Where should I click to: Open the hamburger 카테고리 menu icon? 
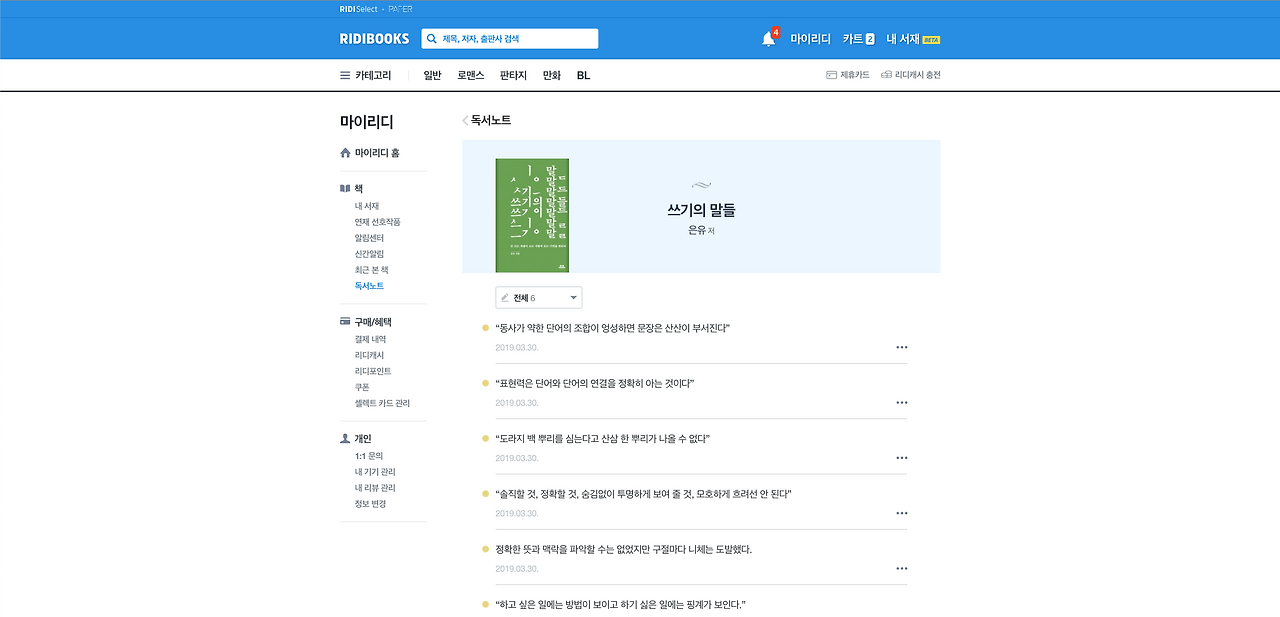345,75
